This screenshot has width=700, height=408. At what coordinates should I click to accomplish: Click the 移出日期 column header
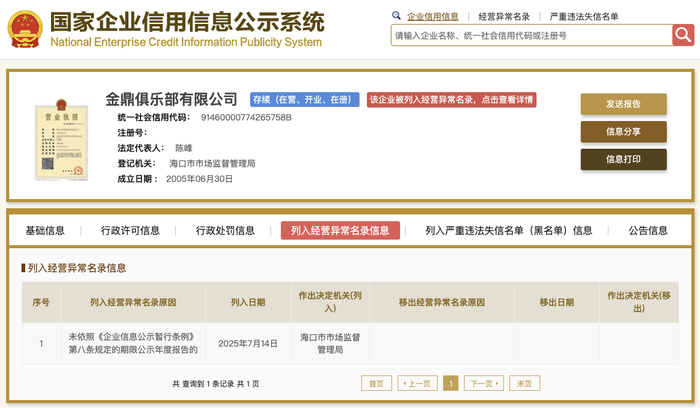557,302
